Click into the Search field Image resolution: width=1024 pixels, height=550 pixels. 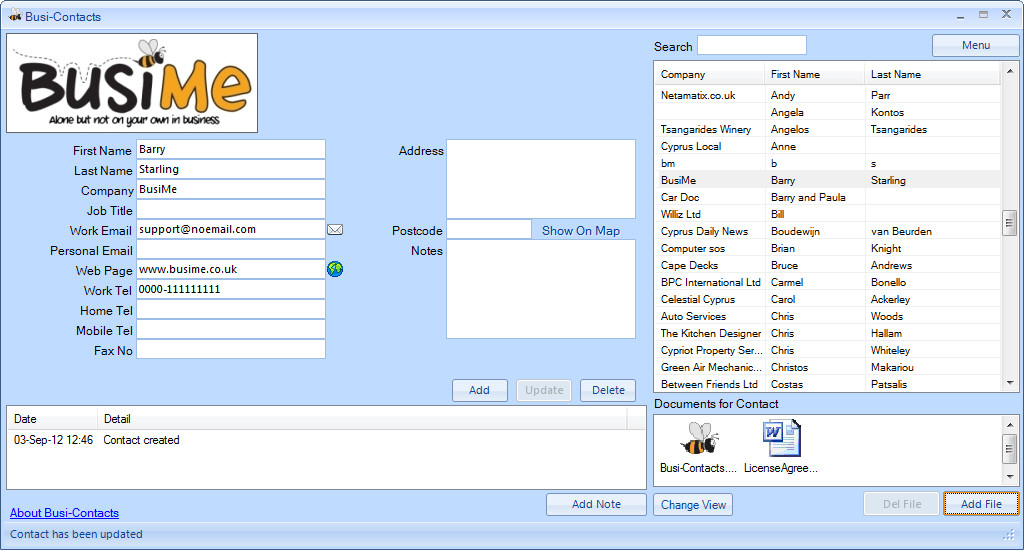[x=752, y=45]
